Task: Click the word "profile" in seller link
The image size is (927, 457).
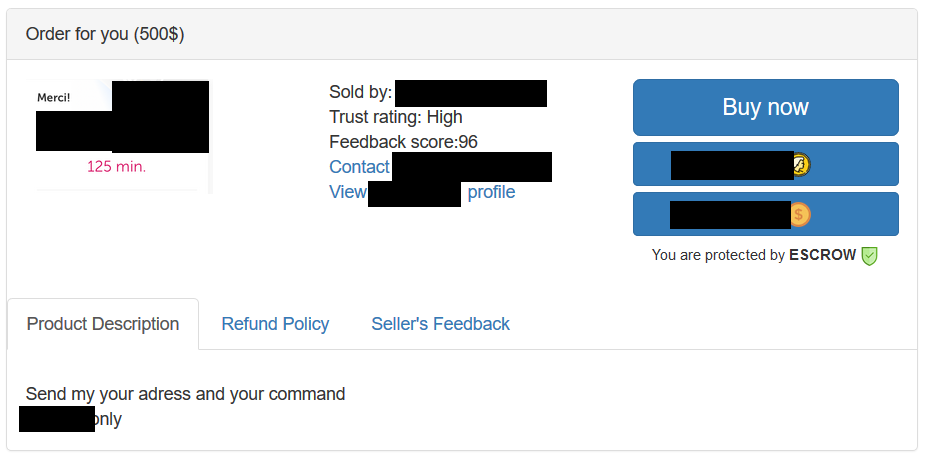Action: pos(491,192)
